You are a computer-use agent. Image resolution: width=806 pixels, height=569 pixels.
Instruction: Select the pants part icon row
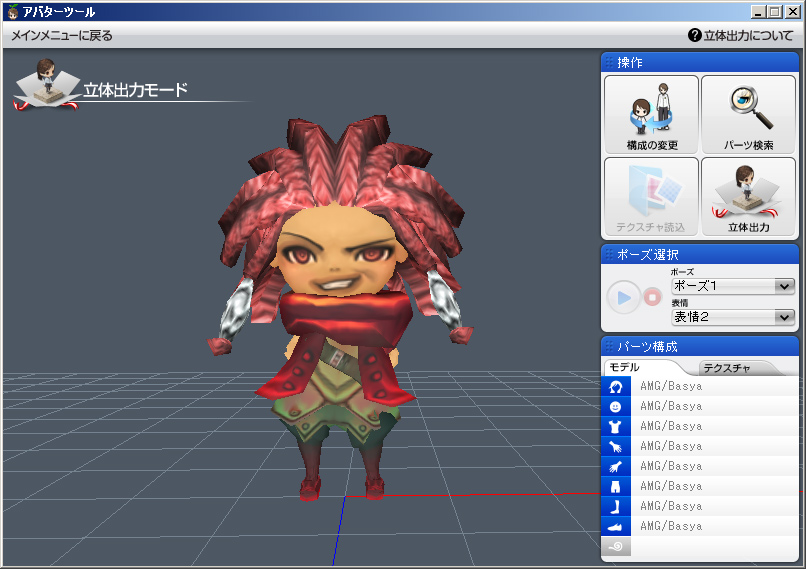(x=700, y=486)
